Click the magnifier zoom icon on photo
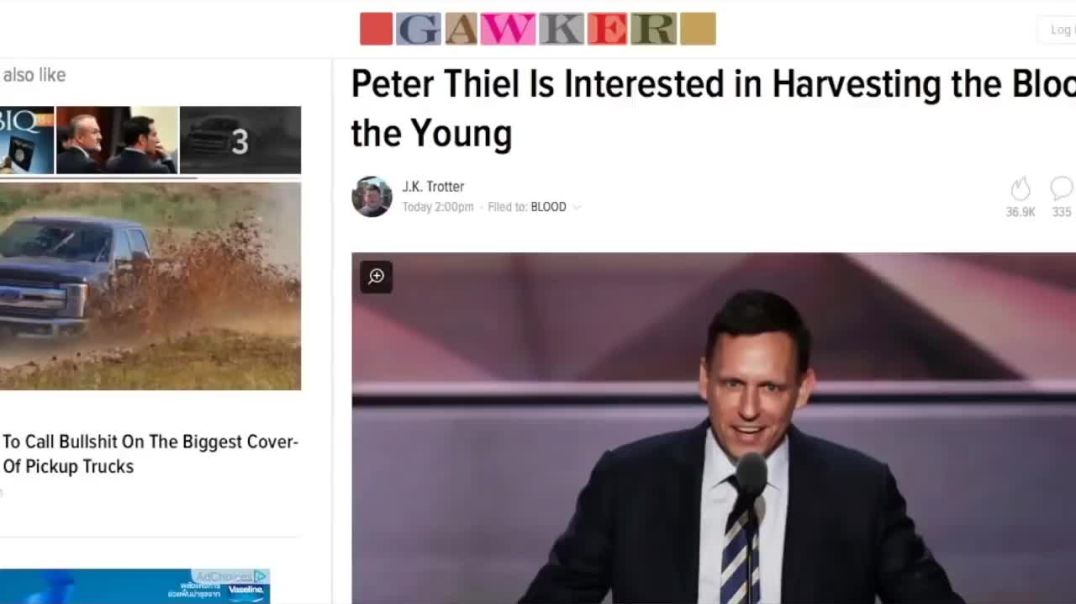Screen dimensions: 1076x604 coord(376,277)
